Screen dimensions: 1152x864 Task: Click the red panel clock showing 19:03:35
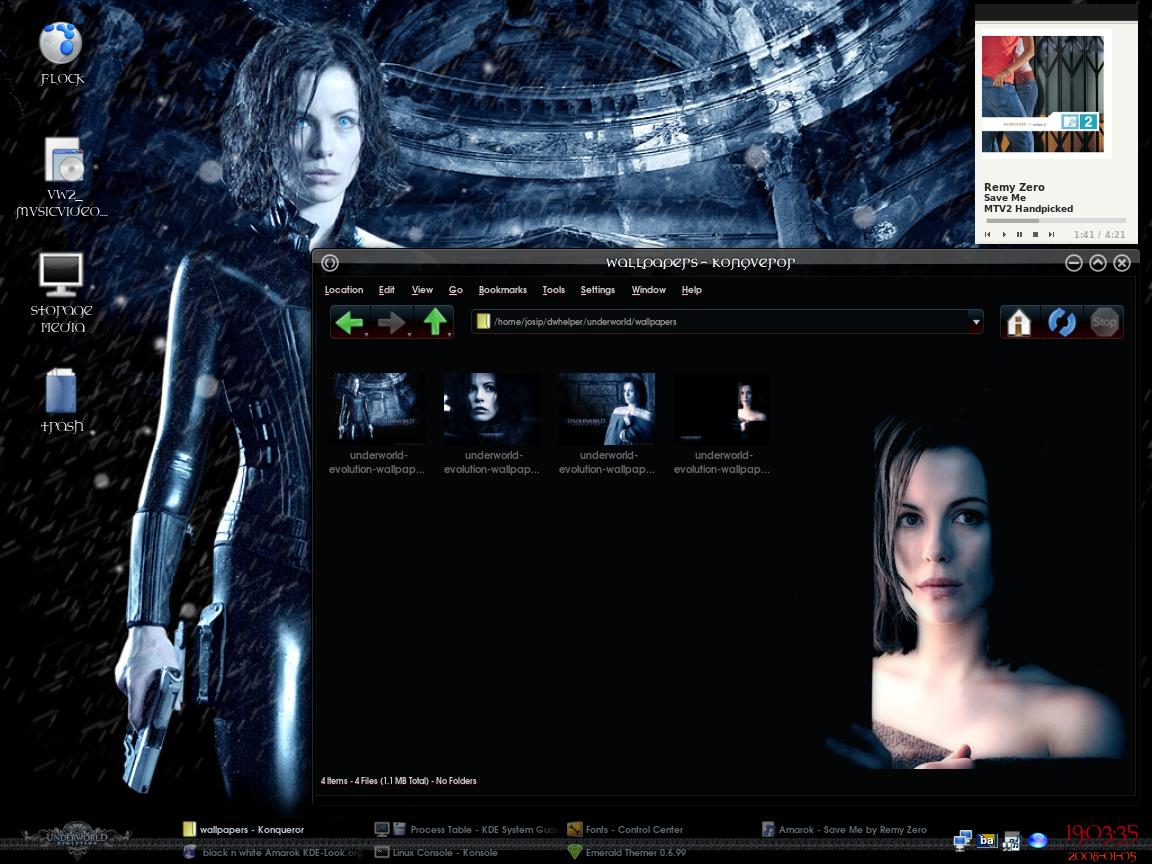(1101, 835)
